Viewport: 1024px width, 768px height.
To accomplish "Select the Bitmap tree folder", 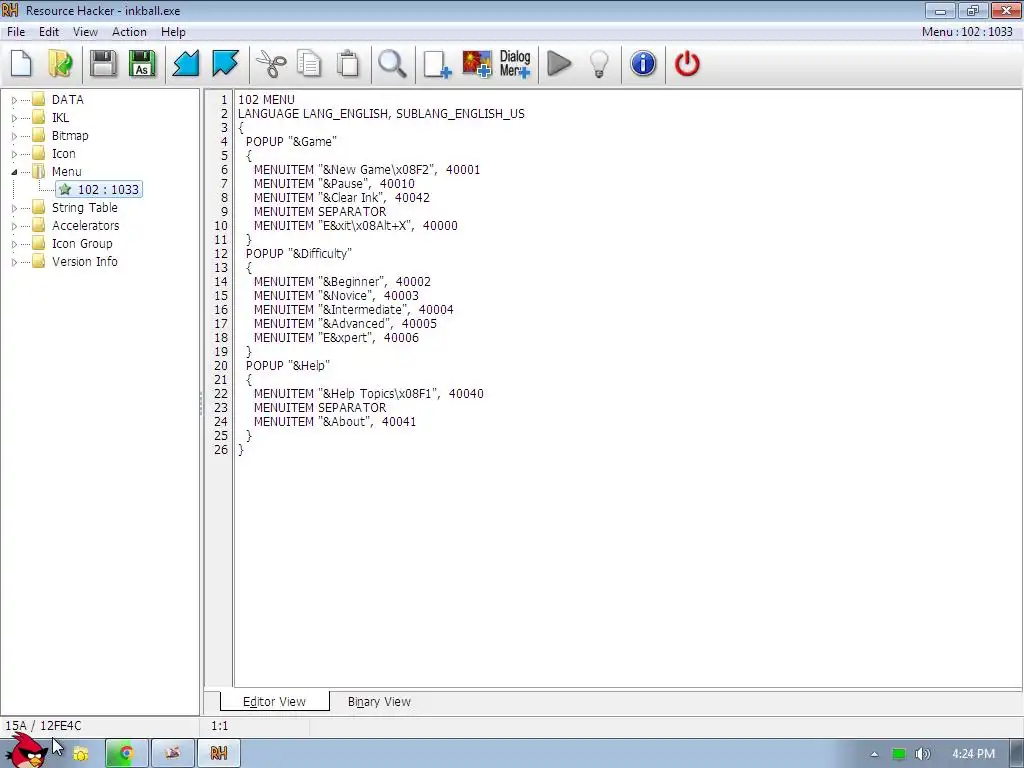I will pyautogui.click(x=70, y=136).
